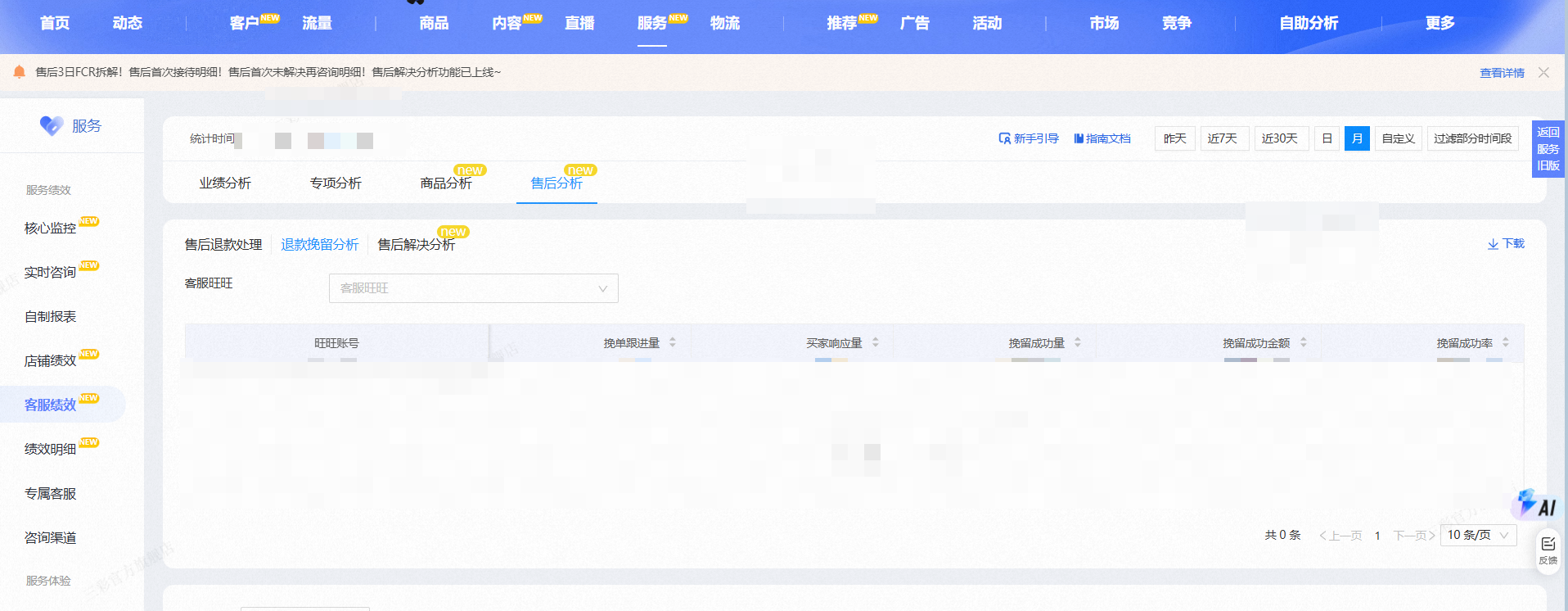Sort by 挽留成功金额 column arrows

click(1303, 342)
